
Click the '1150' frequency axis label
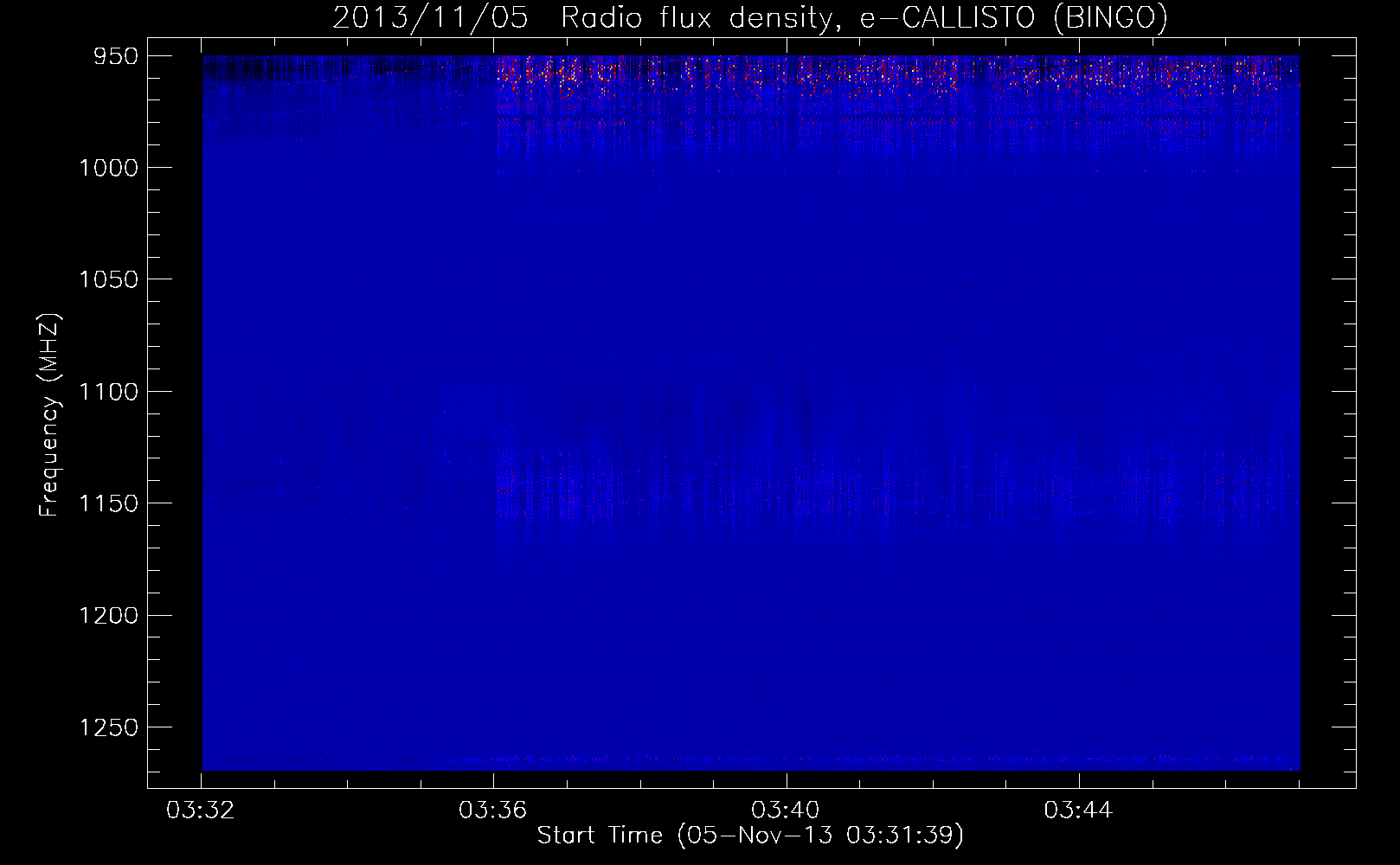point(109,503)
